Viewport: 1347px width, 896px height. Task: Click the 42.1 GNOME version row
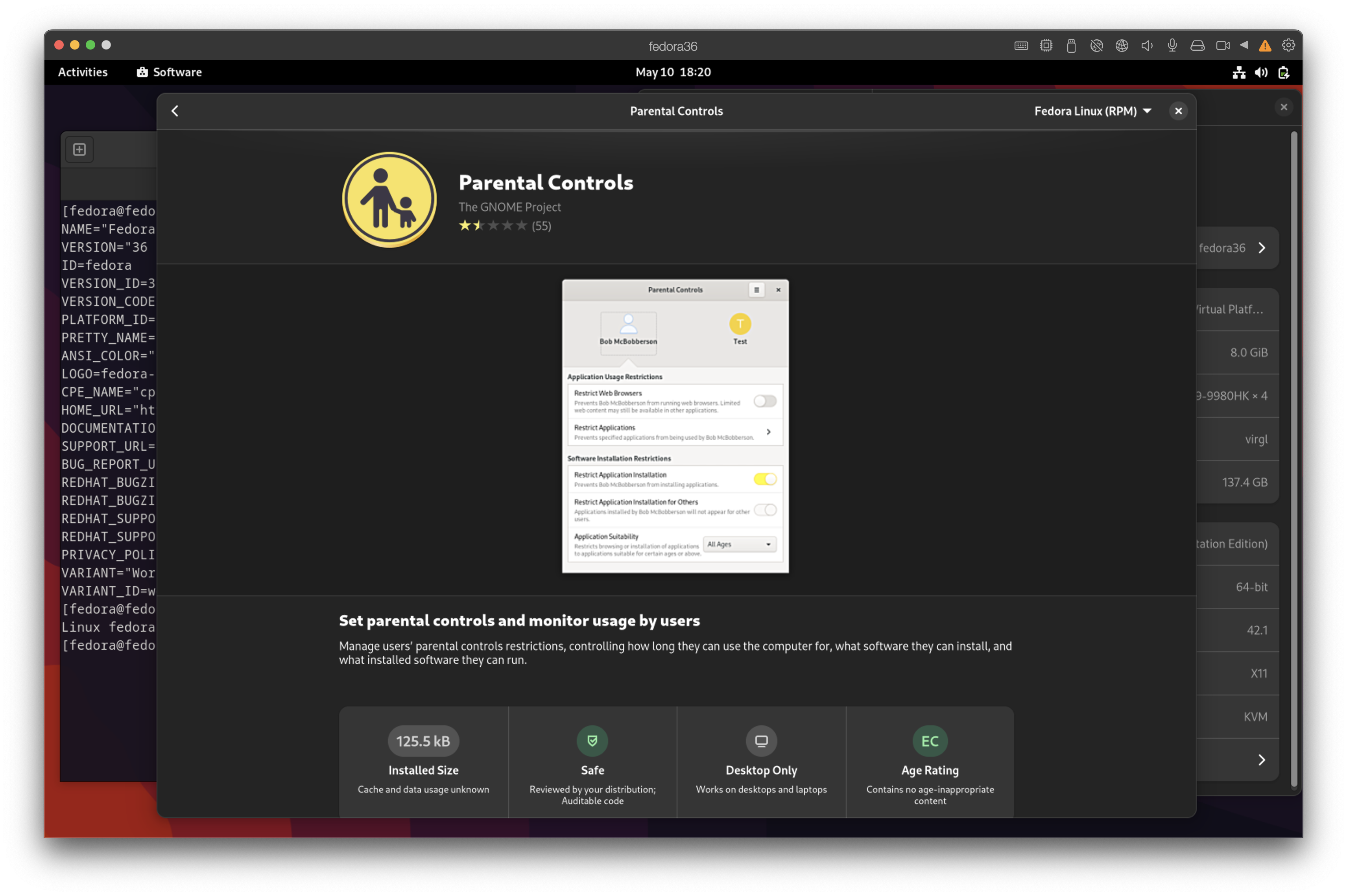[1238, 630]
